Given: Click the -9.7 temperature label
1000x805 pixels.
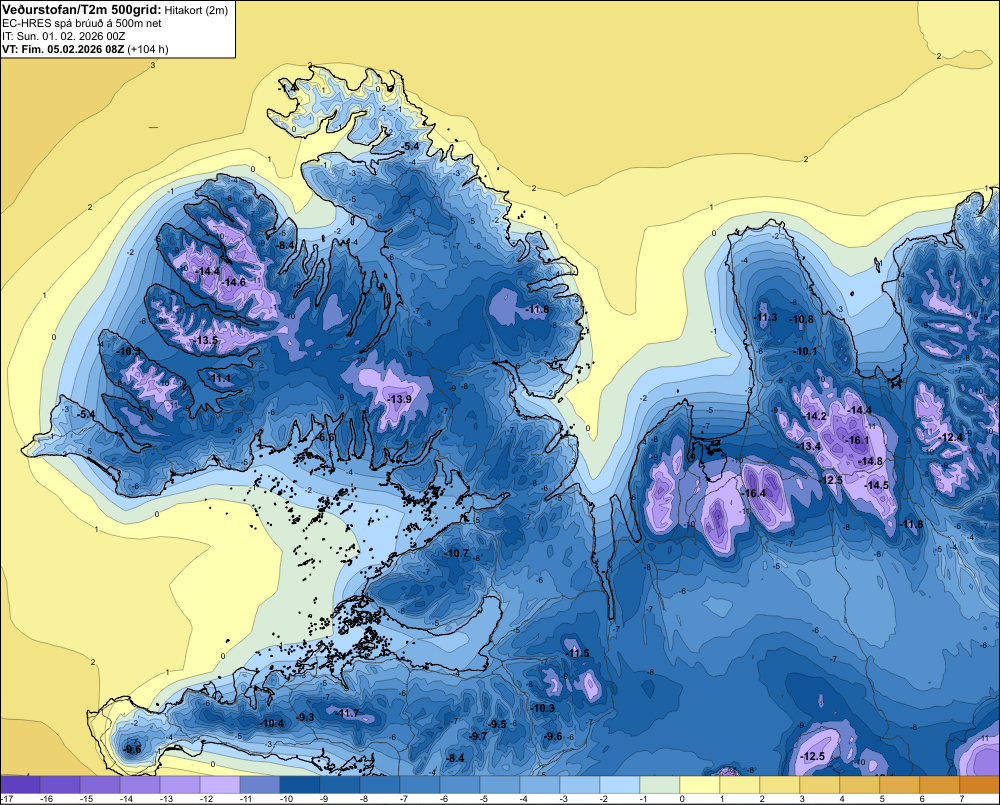Looking at the screenshot, I should click(478, 736).
